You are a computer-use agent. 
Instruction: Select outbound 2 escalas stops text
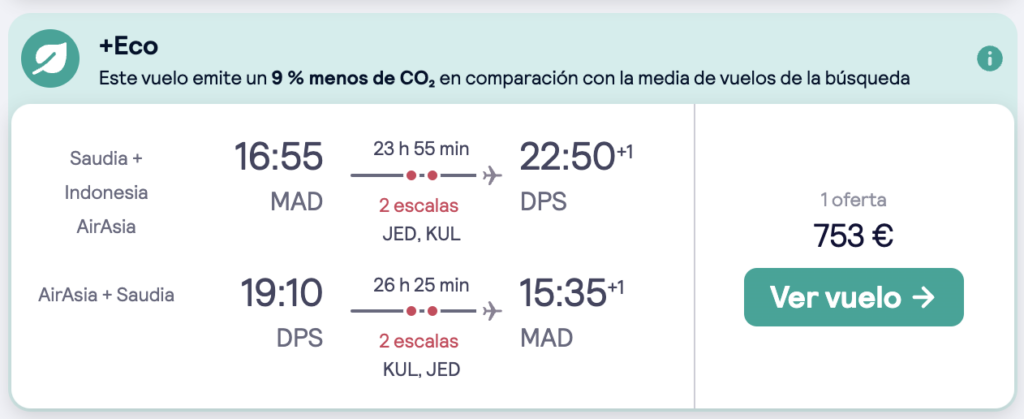419,206
